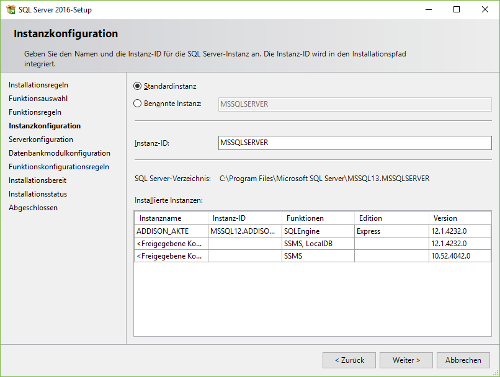Sort by the Edition column header

[391, 218]
